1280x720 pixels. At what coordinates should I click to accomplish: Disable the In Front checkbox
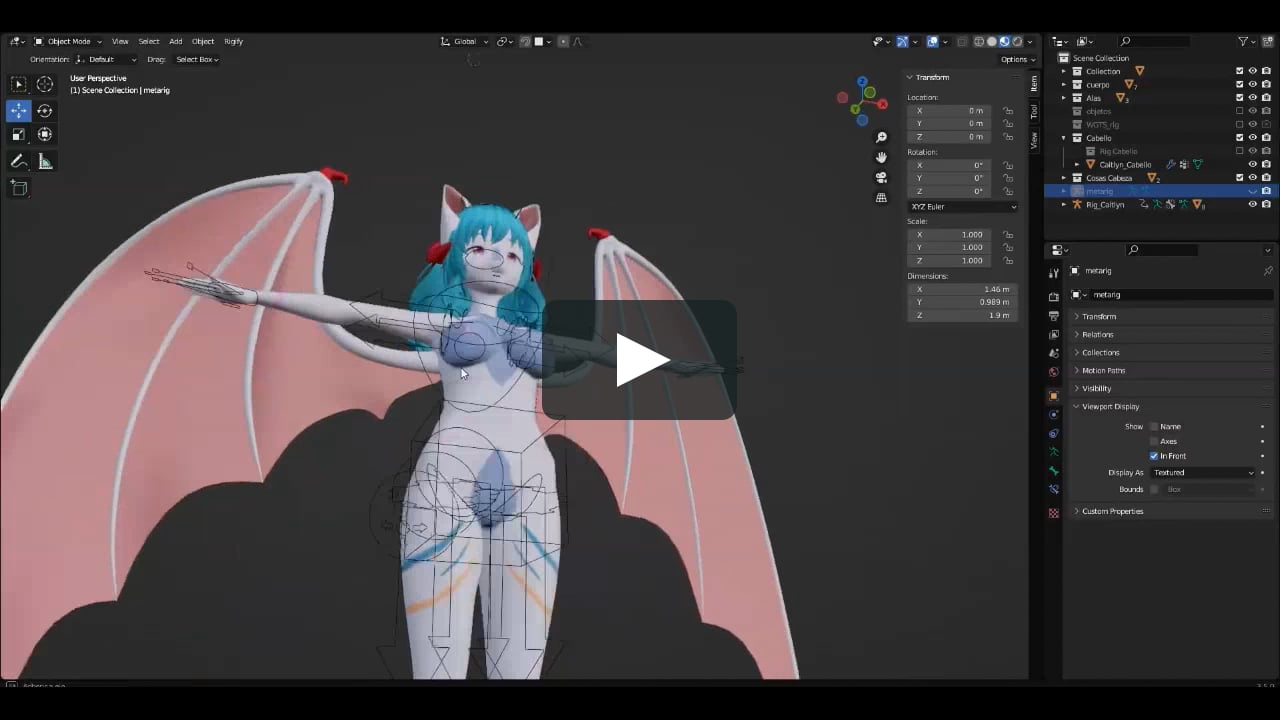click(x=1154, y=456)
